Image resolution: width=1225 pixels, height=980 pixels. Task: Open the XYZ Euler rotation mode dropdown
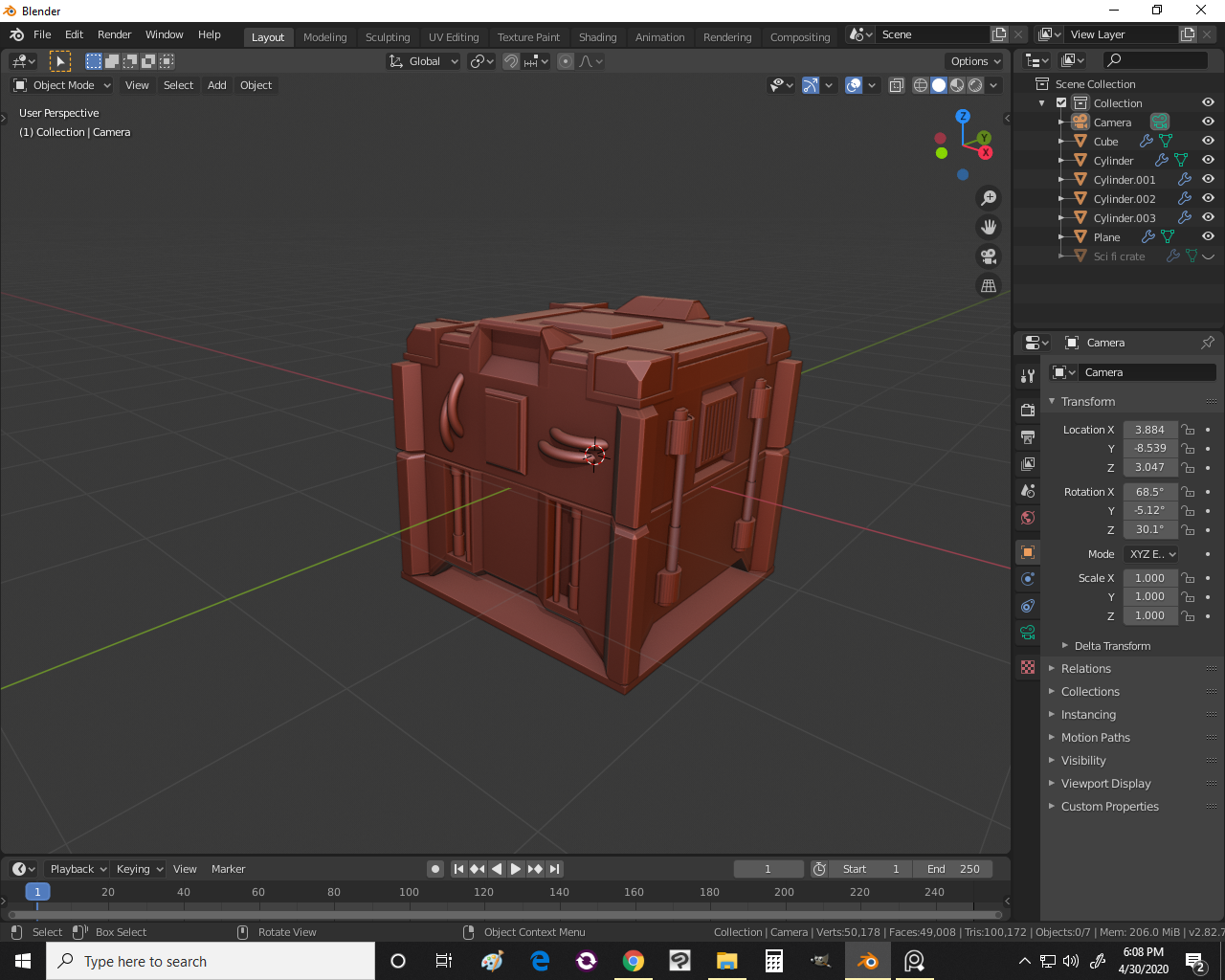click(1151, 553)
